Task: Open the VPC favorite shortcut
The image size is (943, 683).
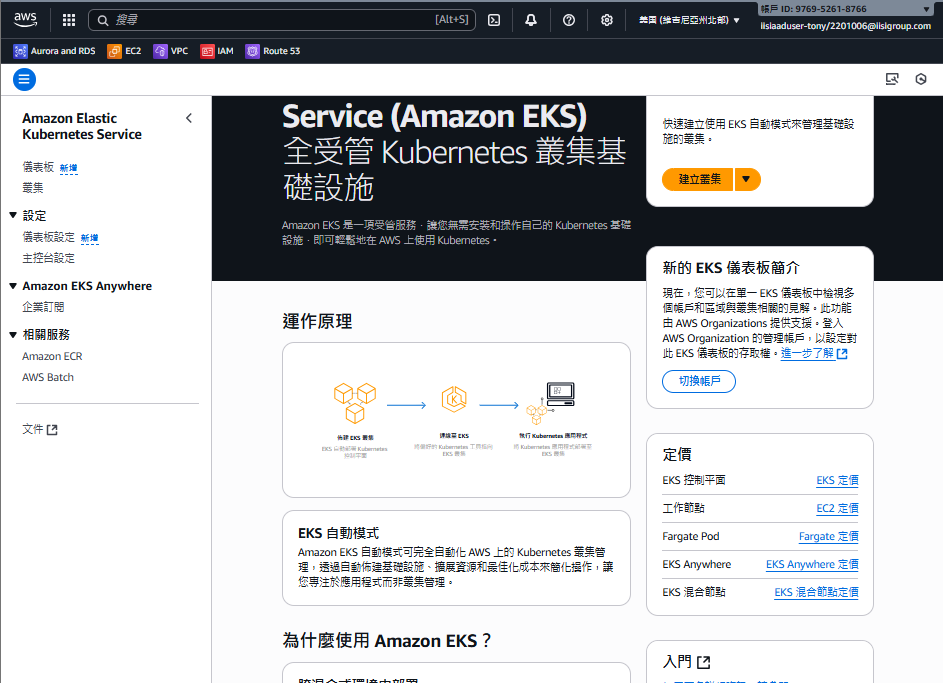Action: click(x=171, y=51)
